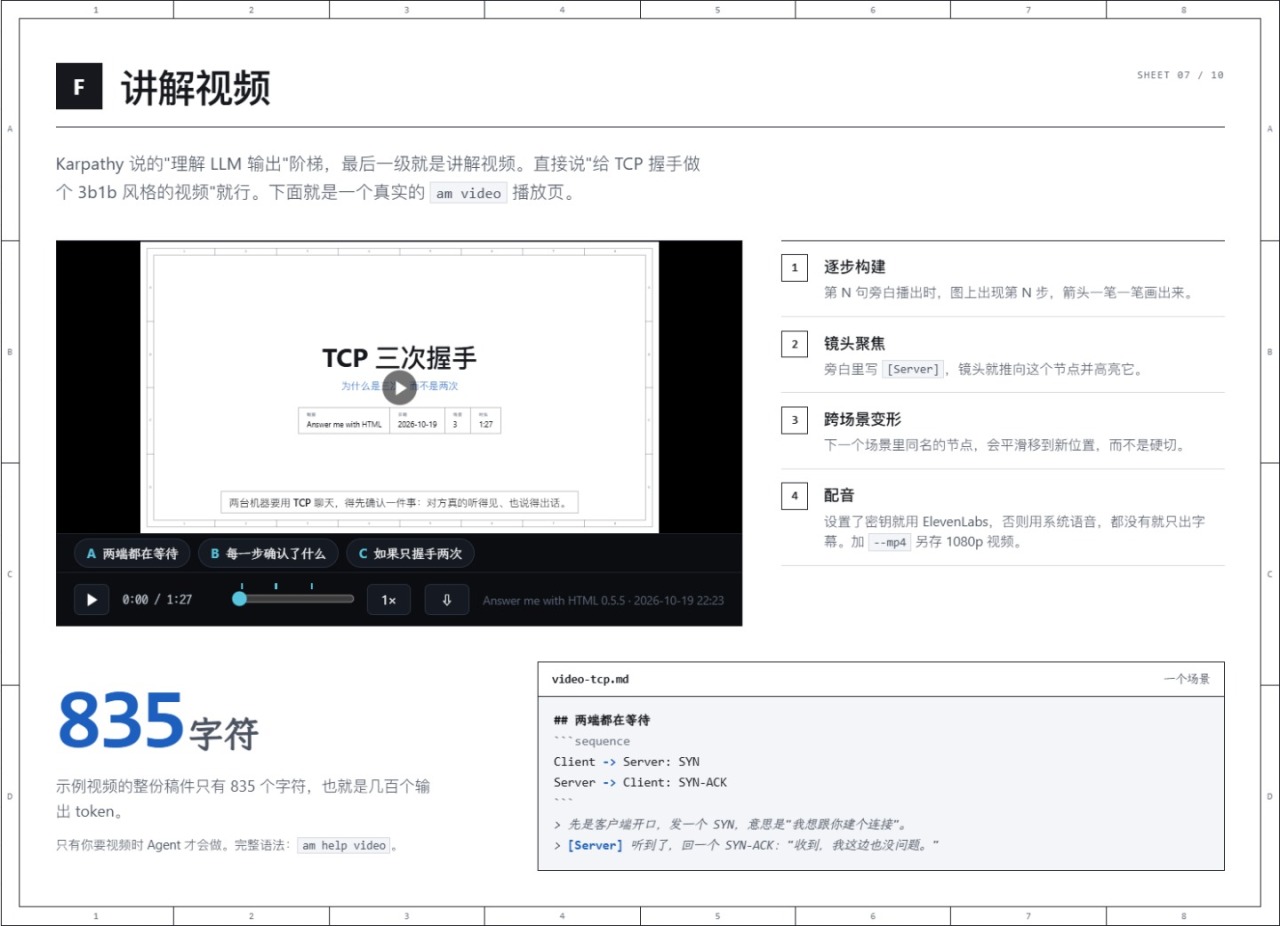Click the 配音 heading
Viewport: 1280px width, 926px height.
click(x=839, y=495)
